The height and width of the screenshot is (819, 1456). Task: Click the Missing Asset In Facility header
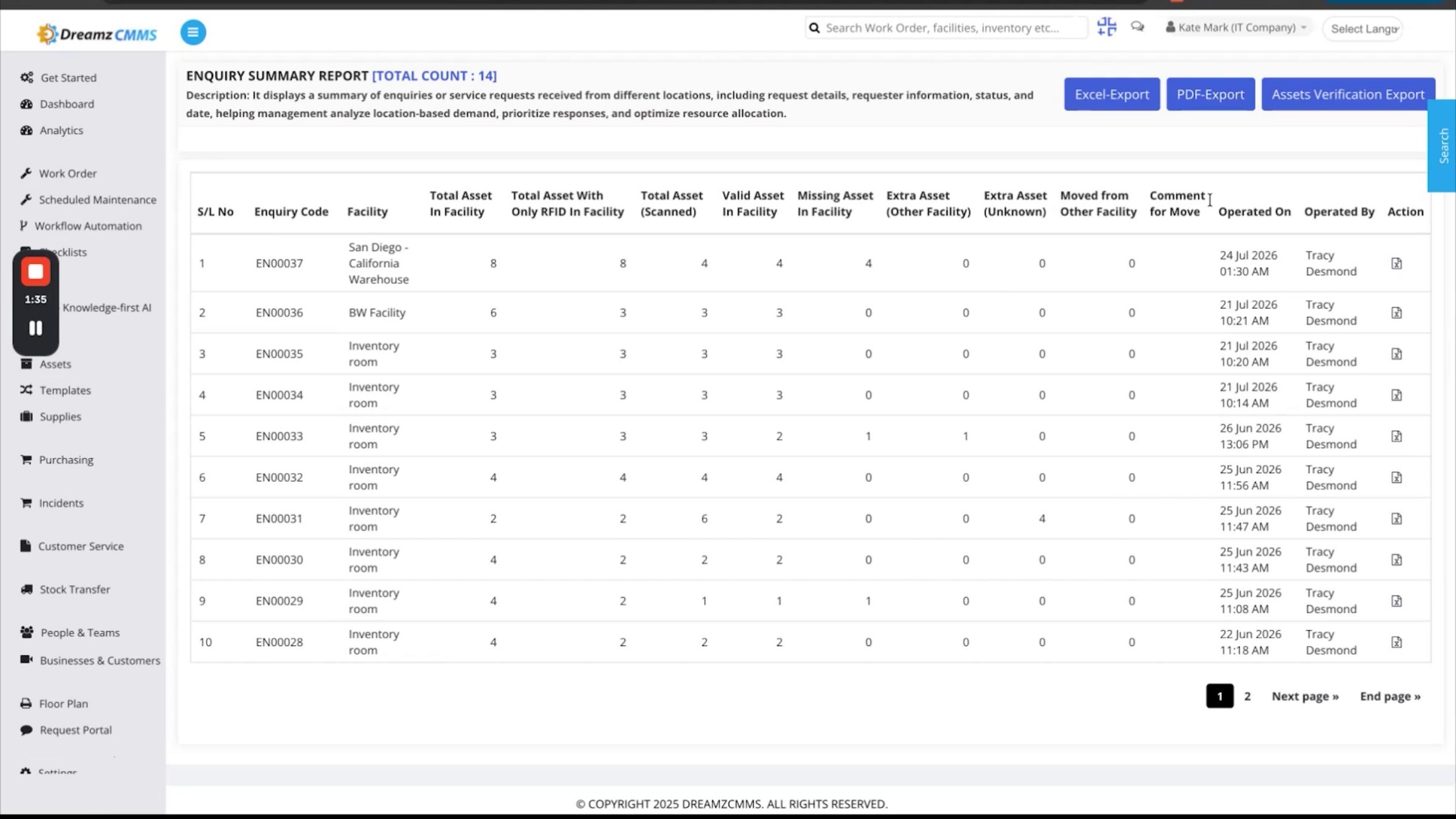pyautogui.click(x=835, y=204)
